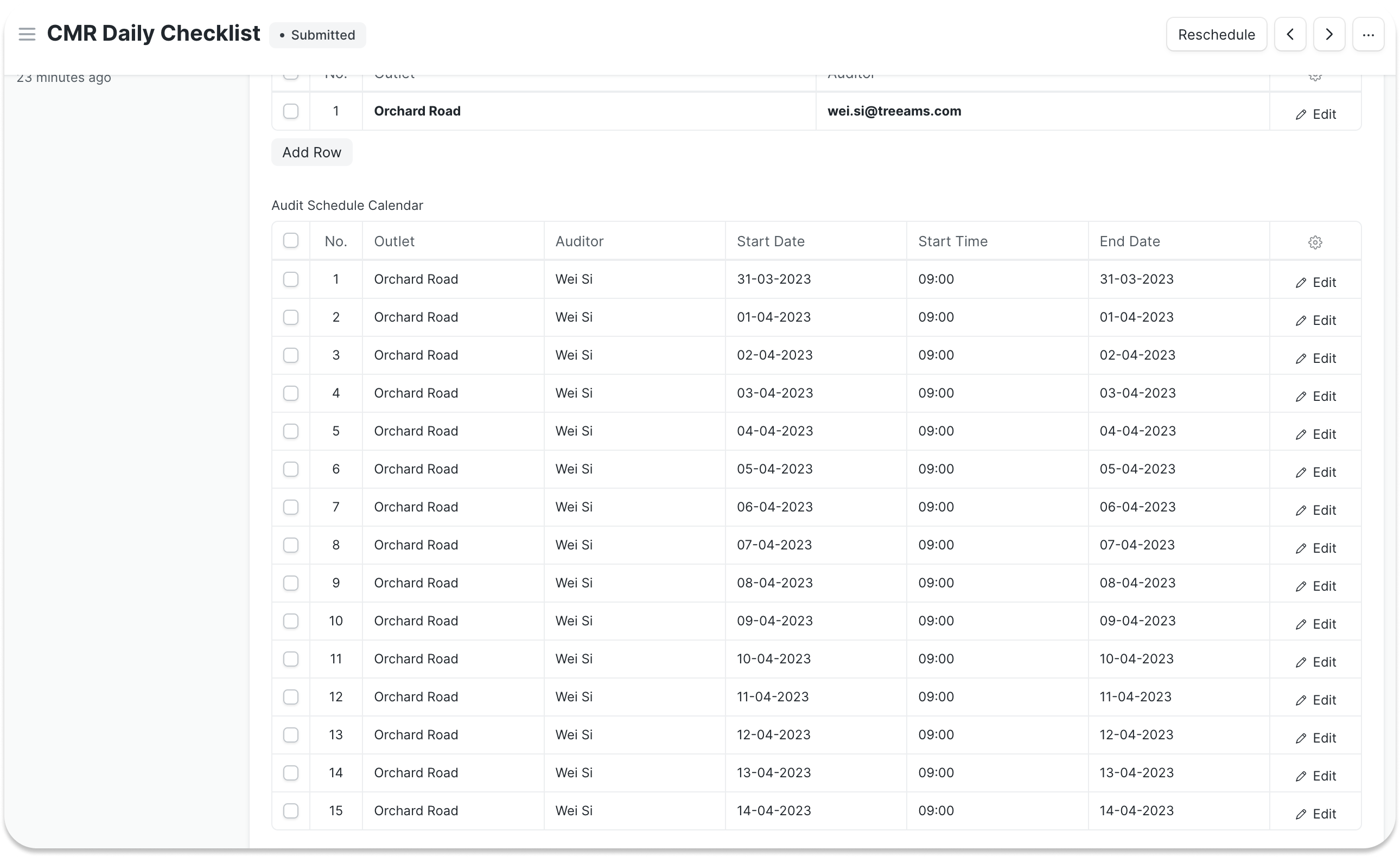The image size is (1400, 857).
Task: Click pencil Edit for row 13-04-2023
Action: coord(1315,776)
